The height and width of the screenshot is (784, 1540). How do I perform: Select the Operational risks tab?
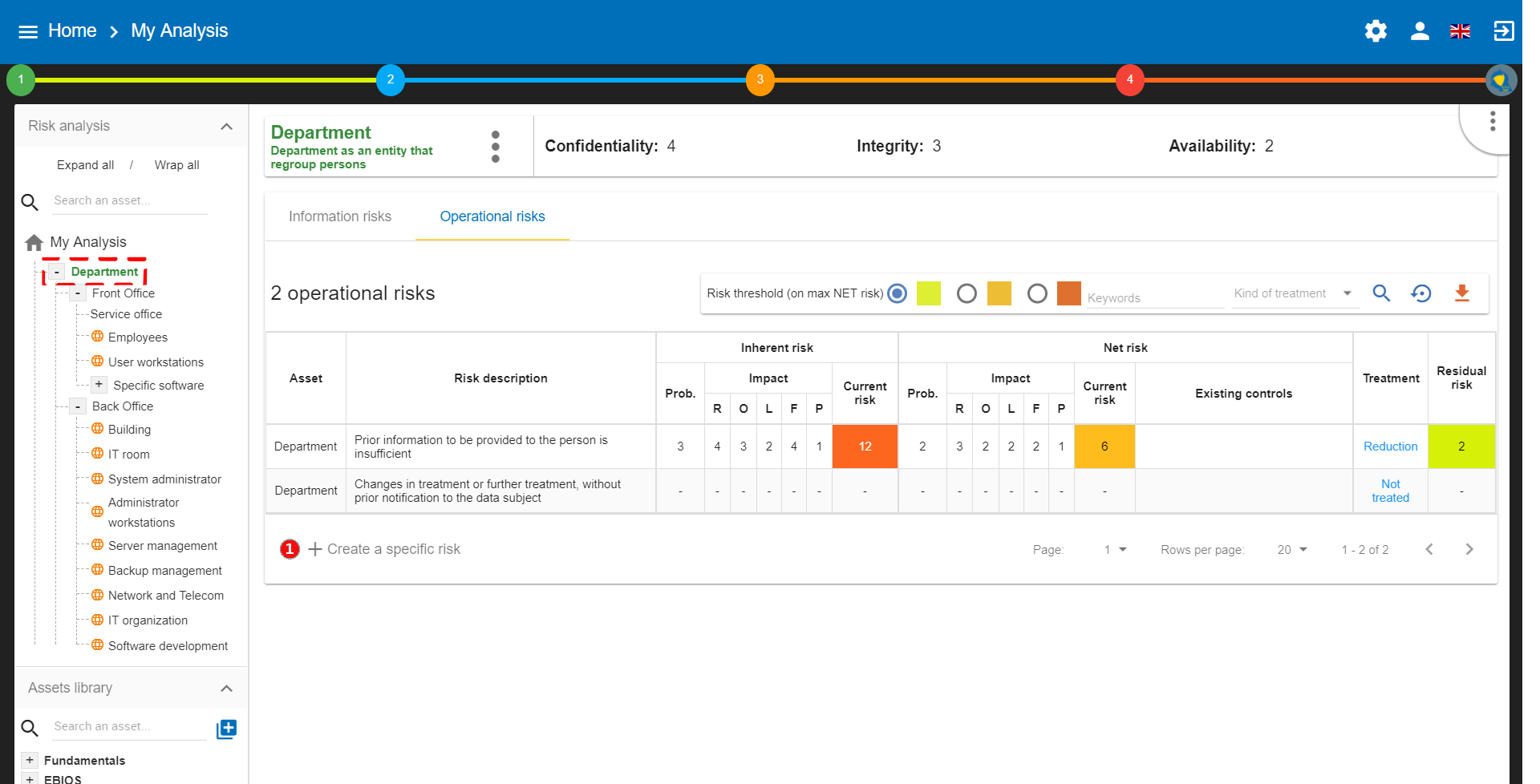click(492, 216)
